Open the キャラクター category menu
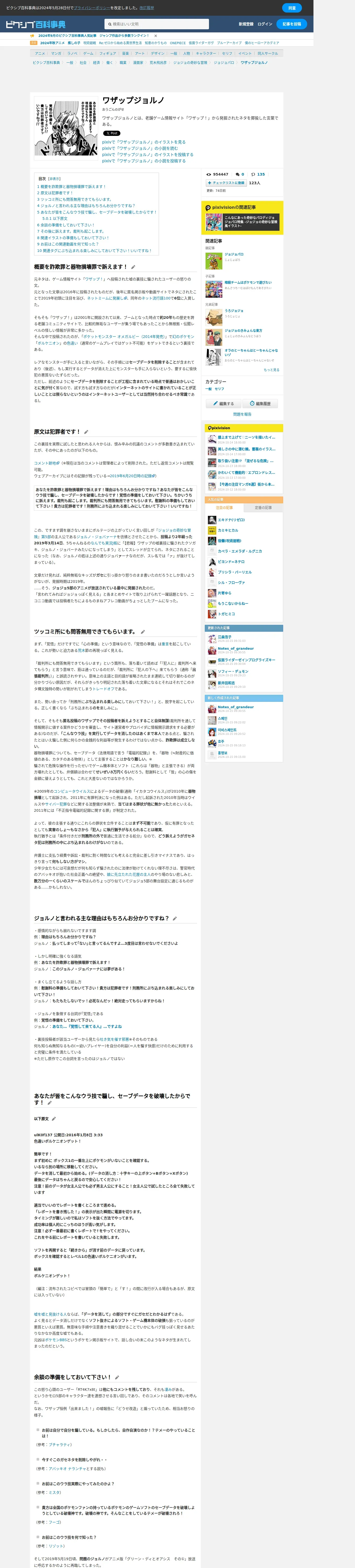 (x=205, y=54)
